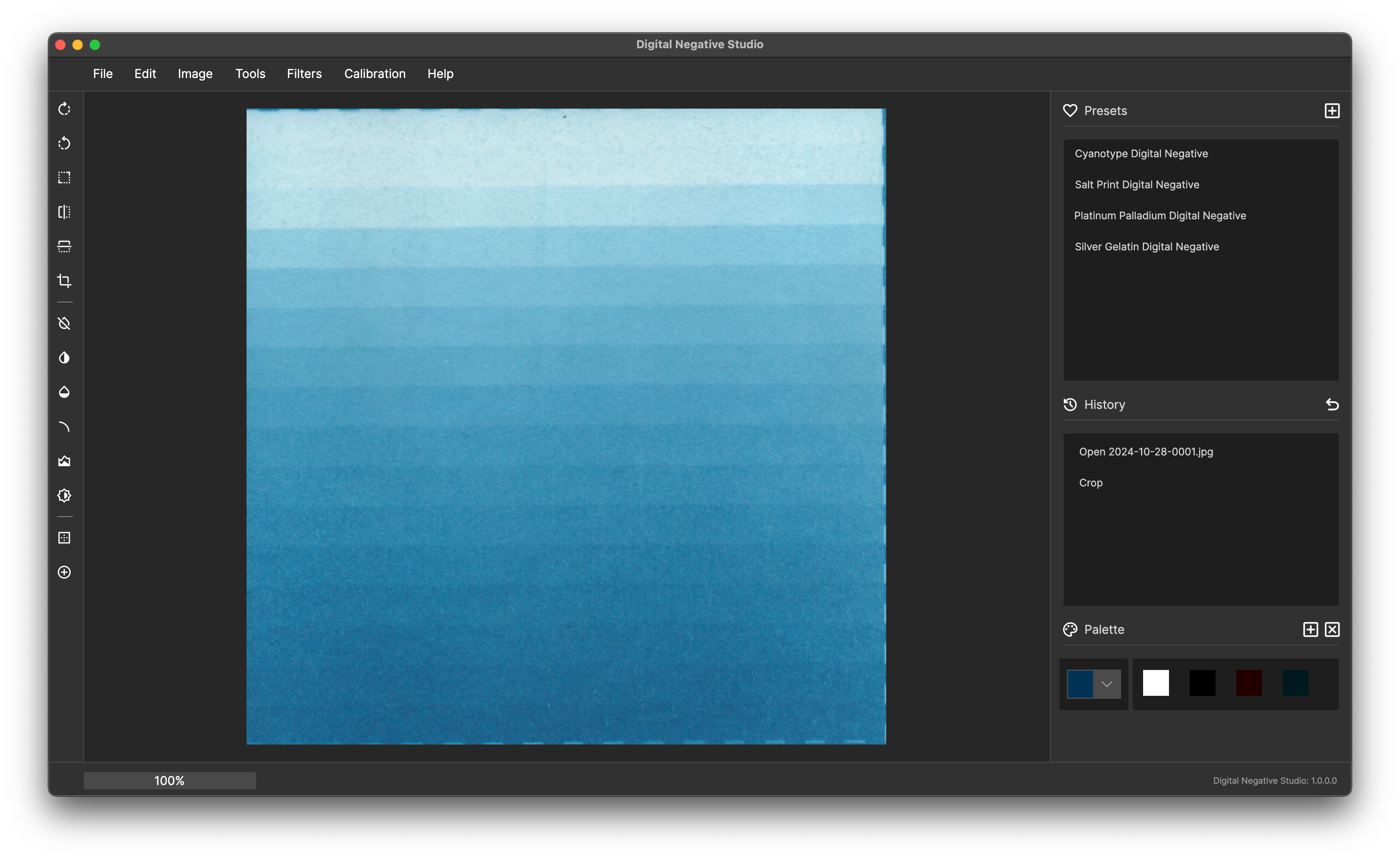
Task: Click the add preset plus icon
Action: (1332, 110)
